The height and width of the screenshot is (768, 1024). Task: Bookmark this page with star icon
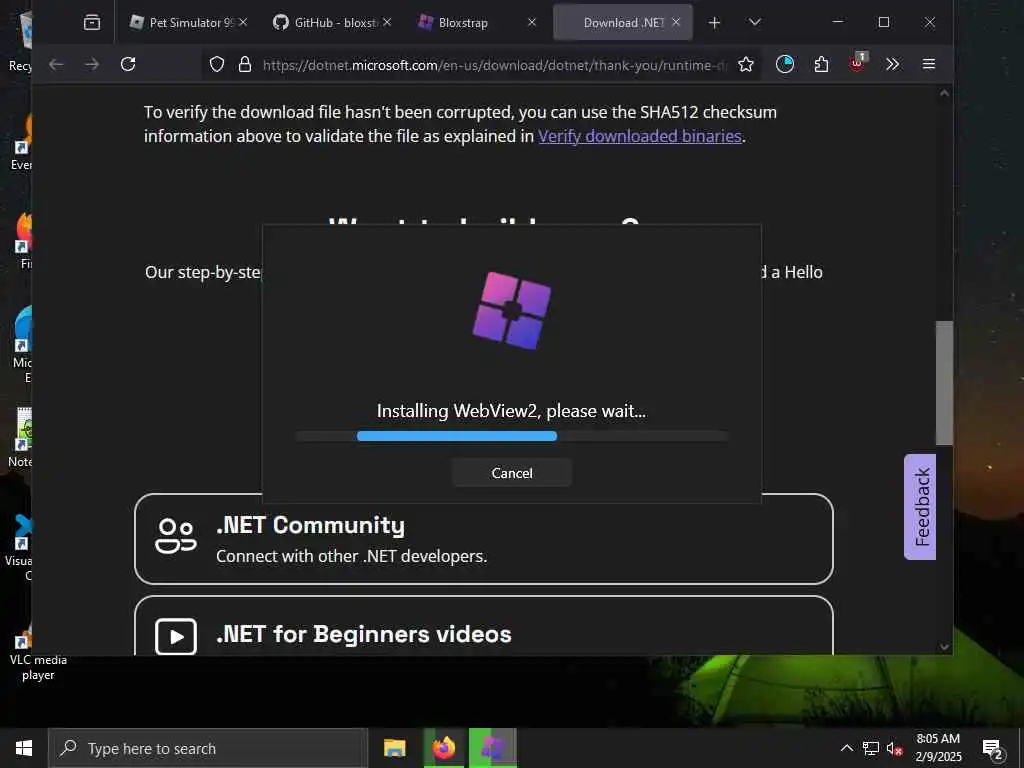click(x=745, y=64)
